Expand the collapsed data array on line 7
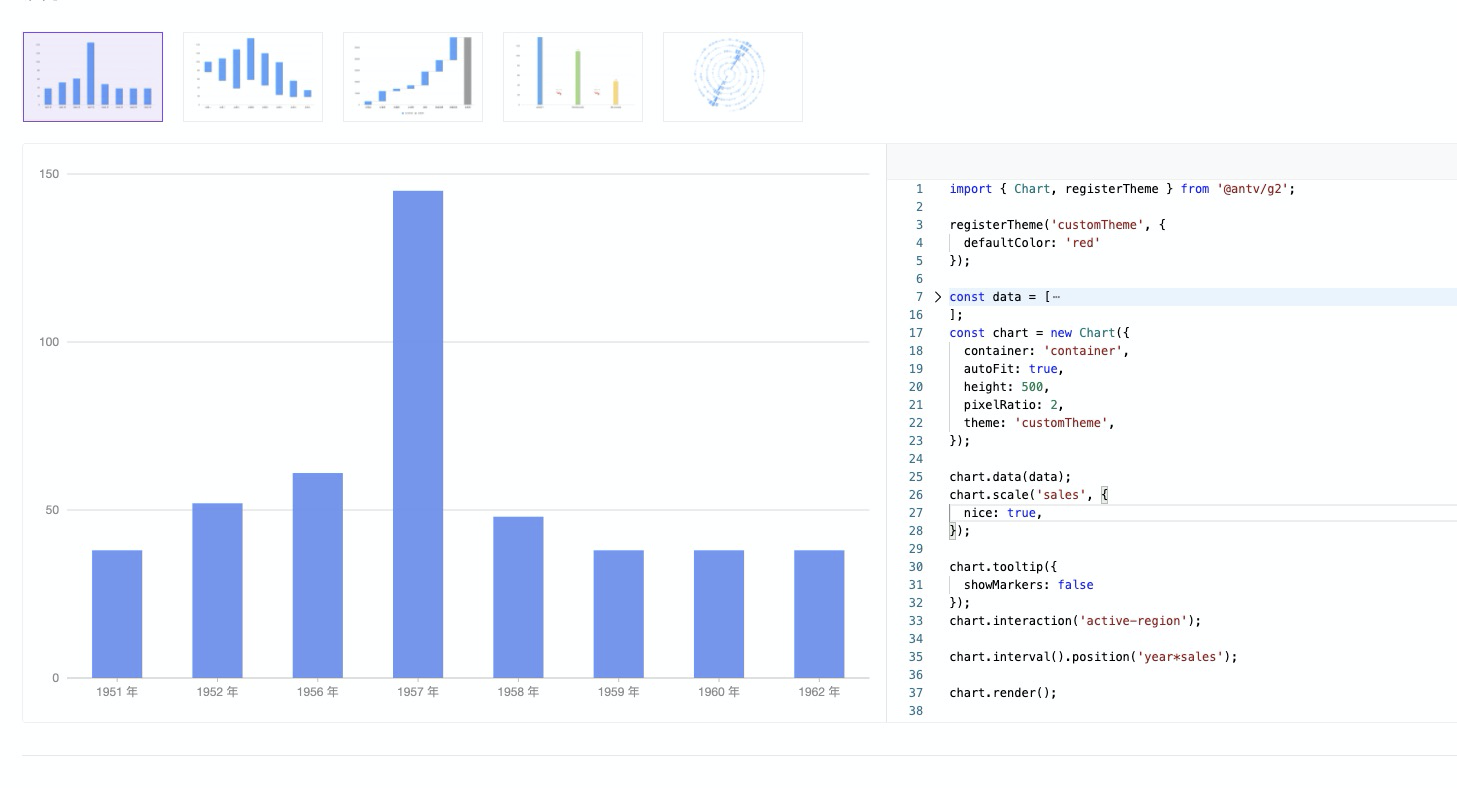Screen dimensions: 1457x788 (x=938, y=296)
